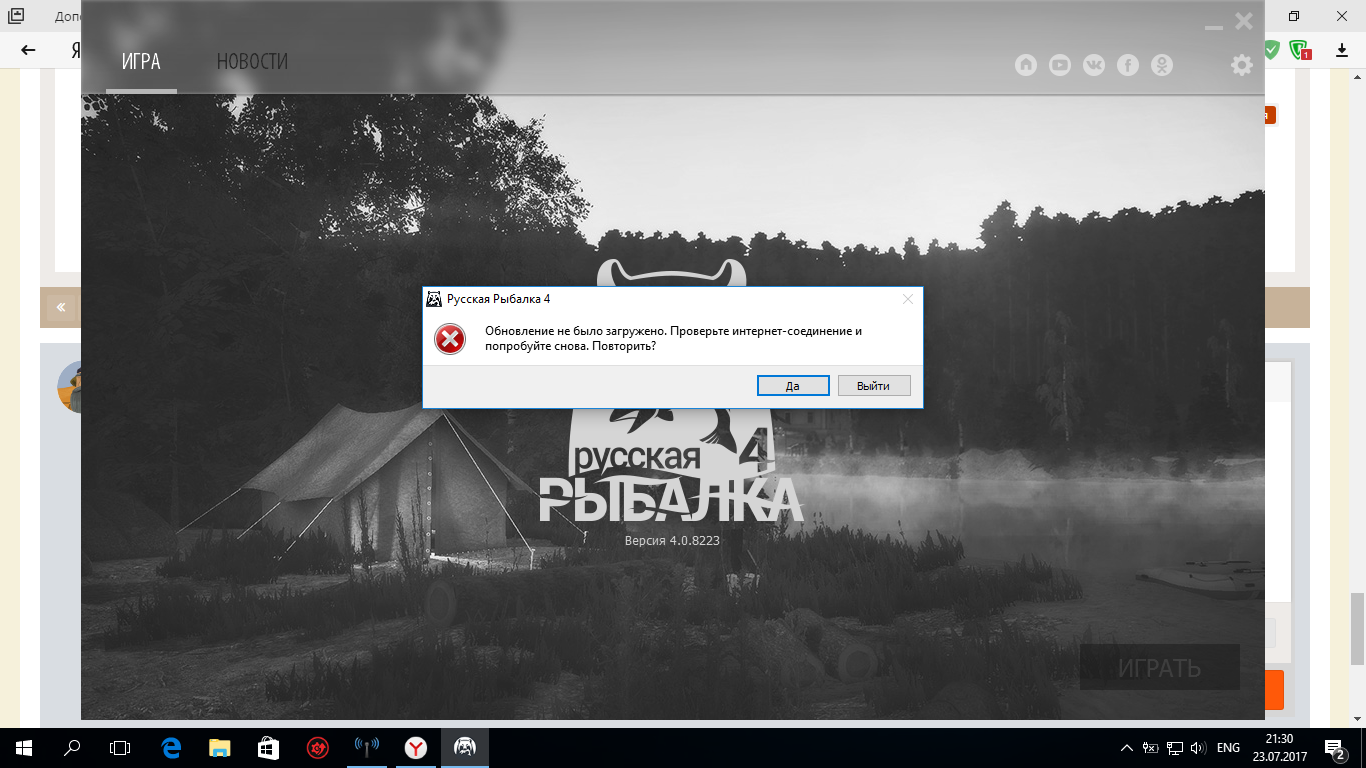This screenshot has width=1366, height=768.
Task: Click the user avatar on the browser page
Action: [x=69, y=387]
